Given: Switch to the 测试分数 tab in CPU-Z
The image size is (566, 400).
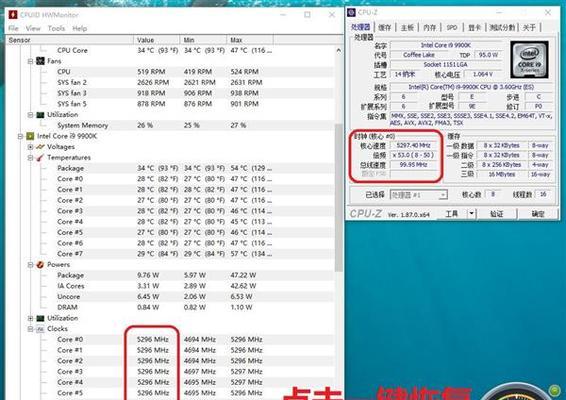Looking at the screenshot, I should 502,27.
